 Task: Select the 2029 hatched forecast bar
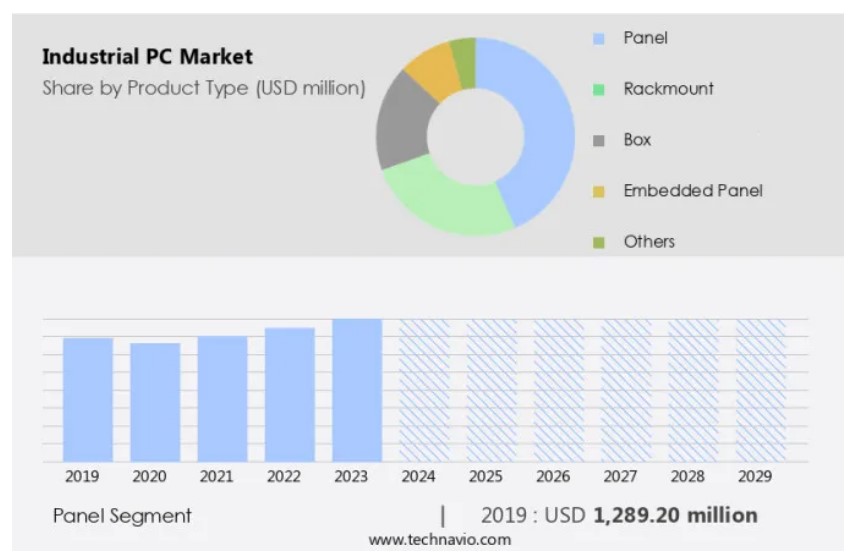tap(761, 390)
